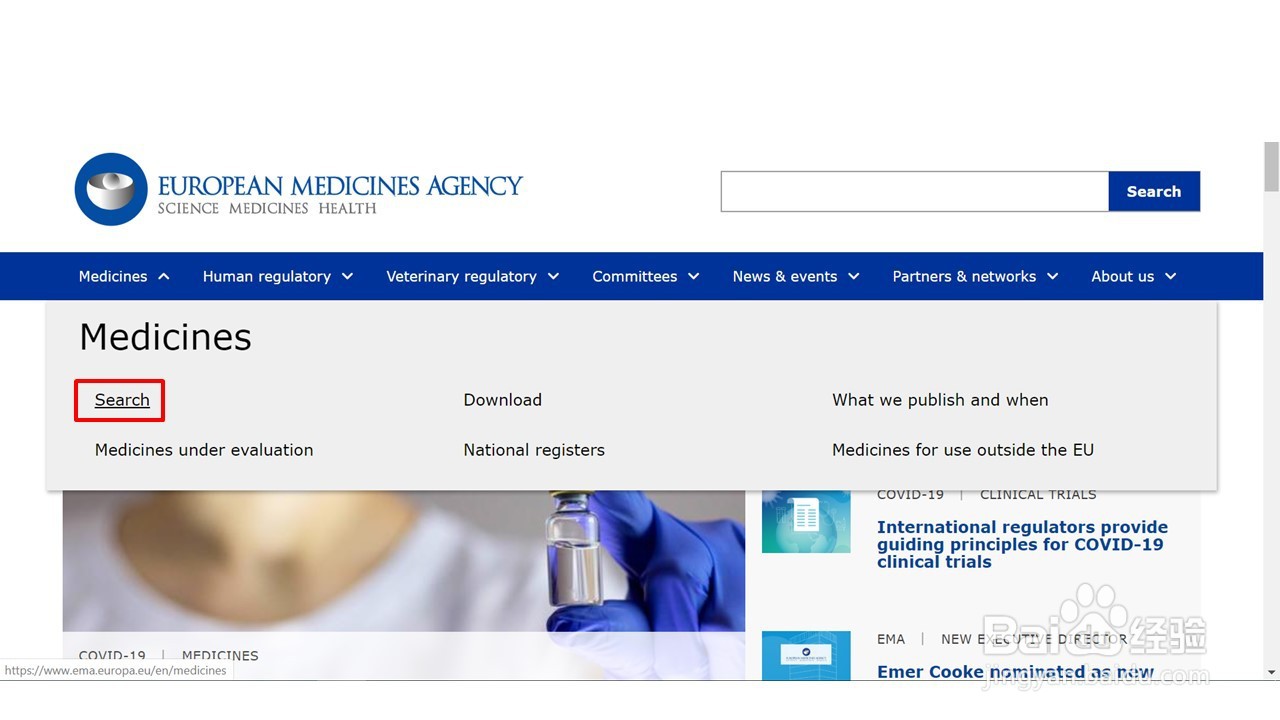Click the vertical scrollbar thumb
This screenshot has height=720, width=1280.
1271,166
